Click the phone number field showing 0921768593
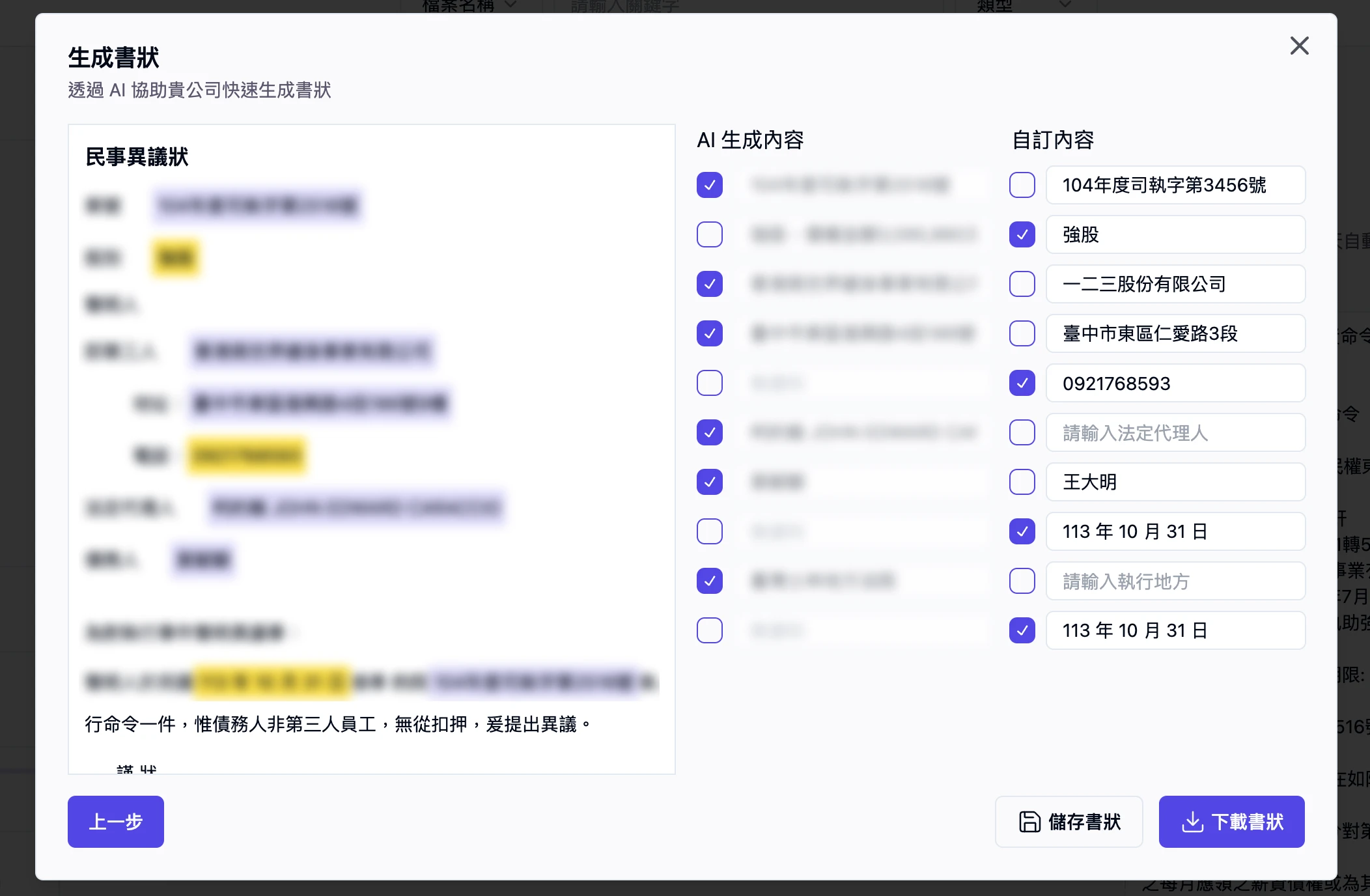 [1175, 383]
